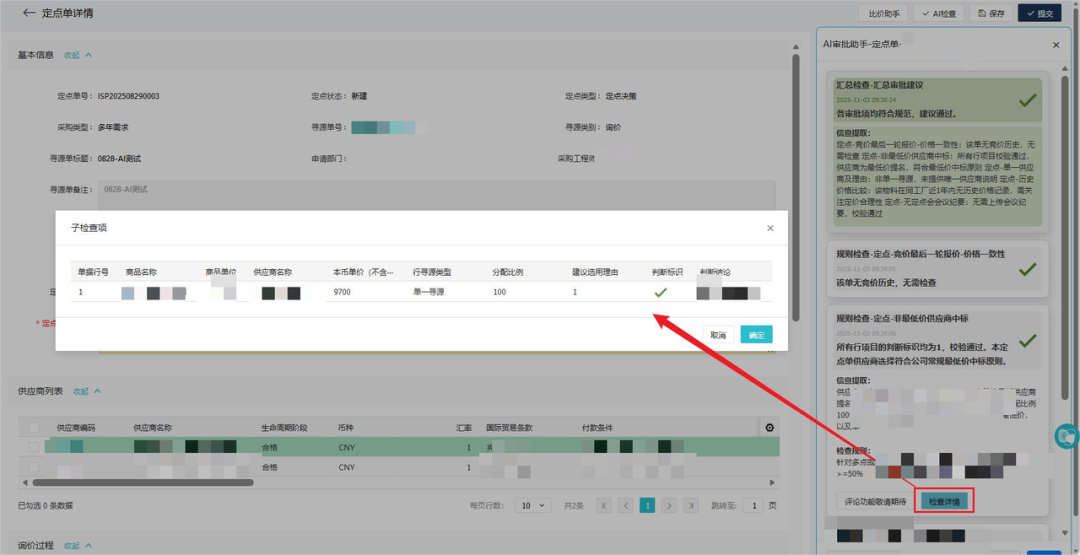This screenshot has height=555, width=1080.
Task: Click the AI检查 toolbar button
Action: pyautogui.click(x=938, y=14)
